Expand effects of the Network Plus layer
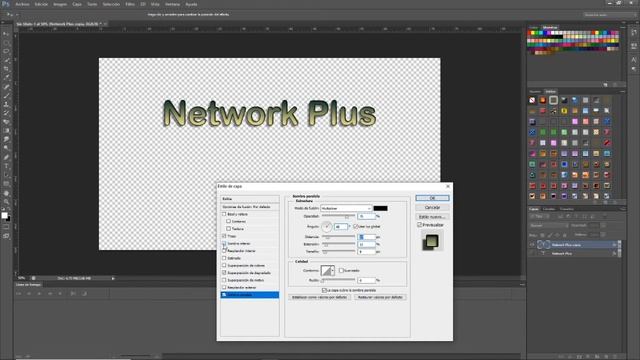The height and width of the screenshot is (360, 640). 619,253
